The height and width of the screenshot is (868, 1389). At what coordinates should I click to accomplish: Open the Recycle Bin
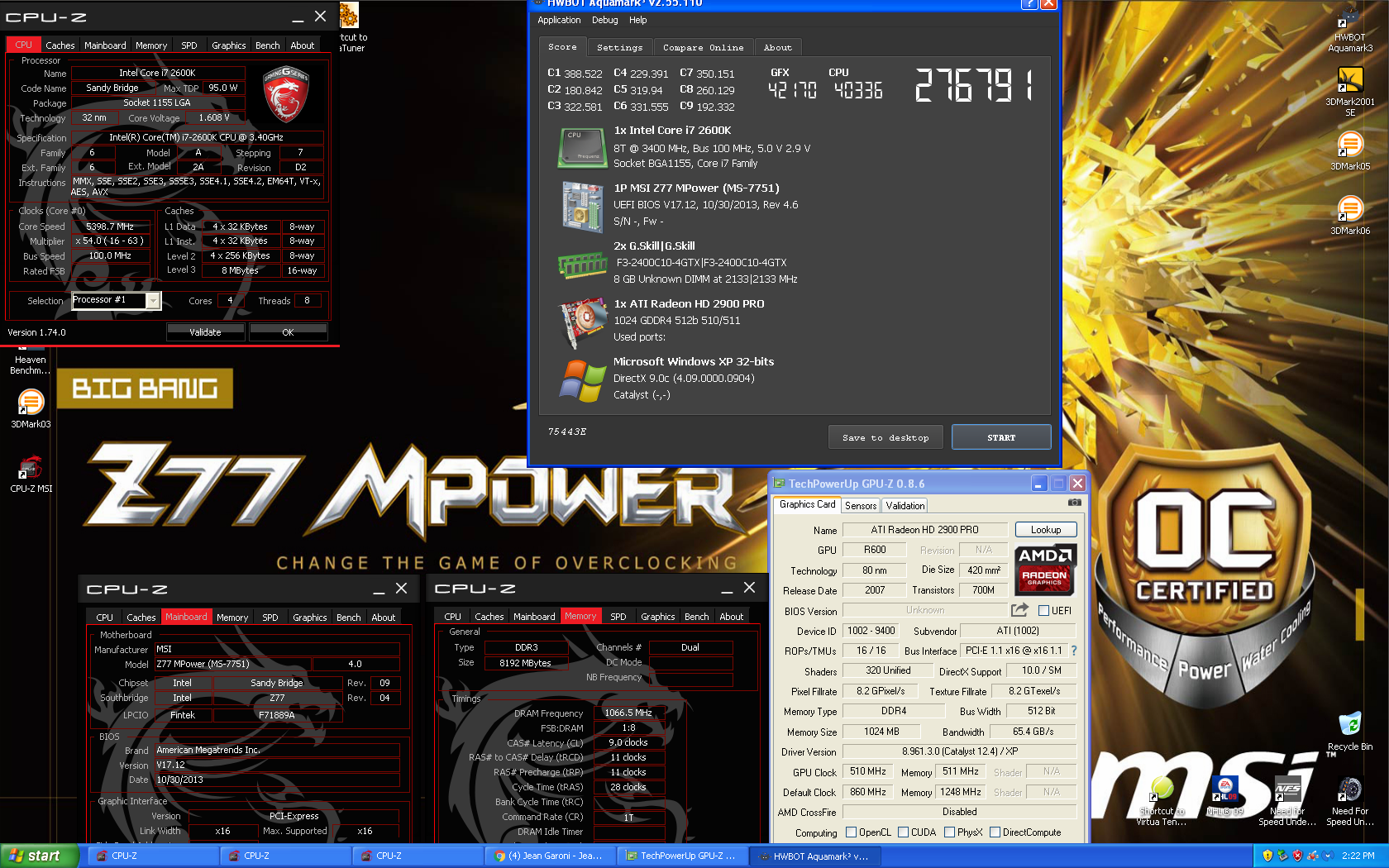tap(1349, 731)
